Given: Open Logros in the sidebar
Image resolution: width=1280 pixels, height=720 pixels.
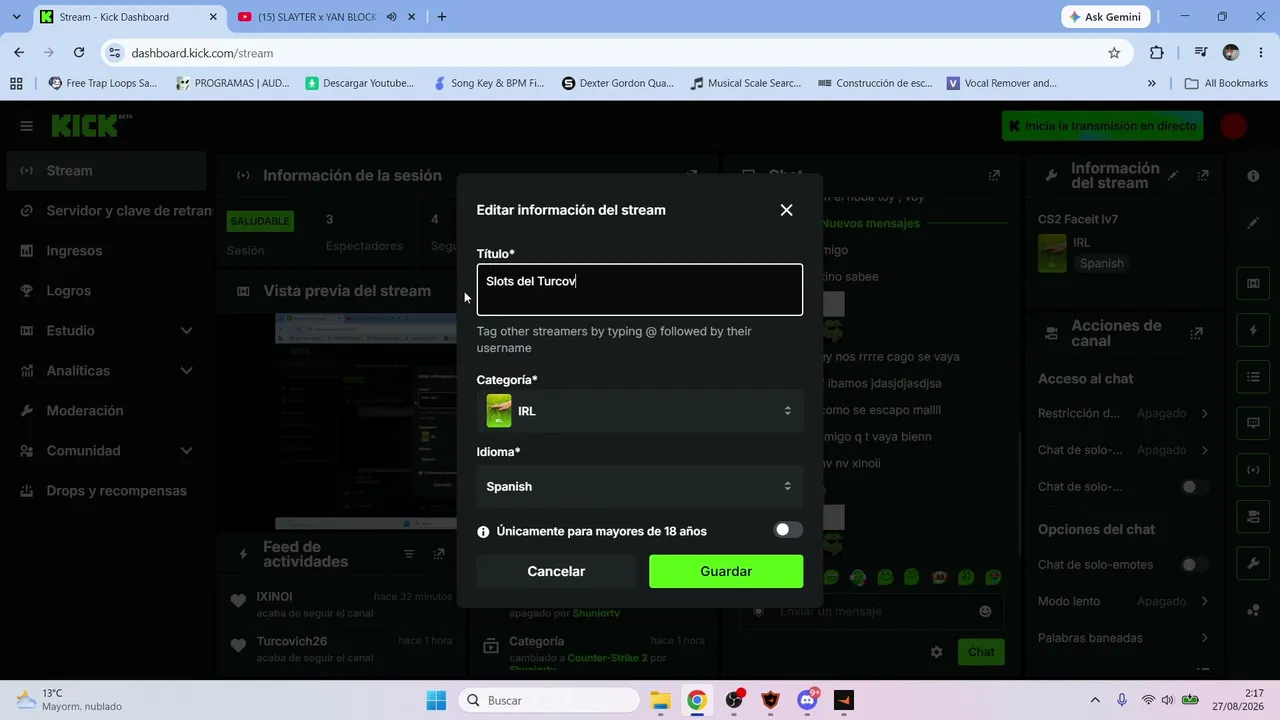Looking at the screenshot, I should pos(106,291).
